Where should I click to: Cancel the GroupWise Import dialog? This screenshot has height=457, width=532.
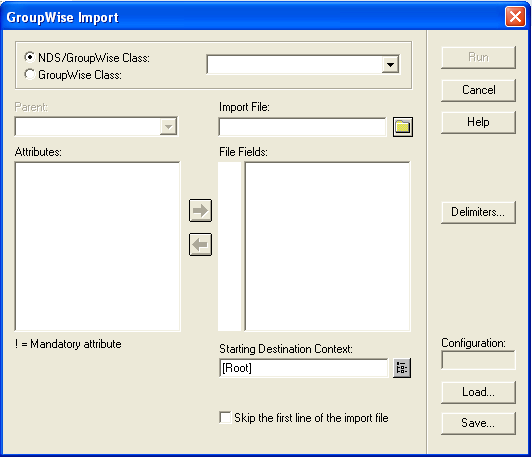(478, 90)
